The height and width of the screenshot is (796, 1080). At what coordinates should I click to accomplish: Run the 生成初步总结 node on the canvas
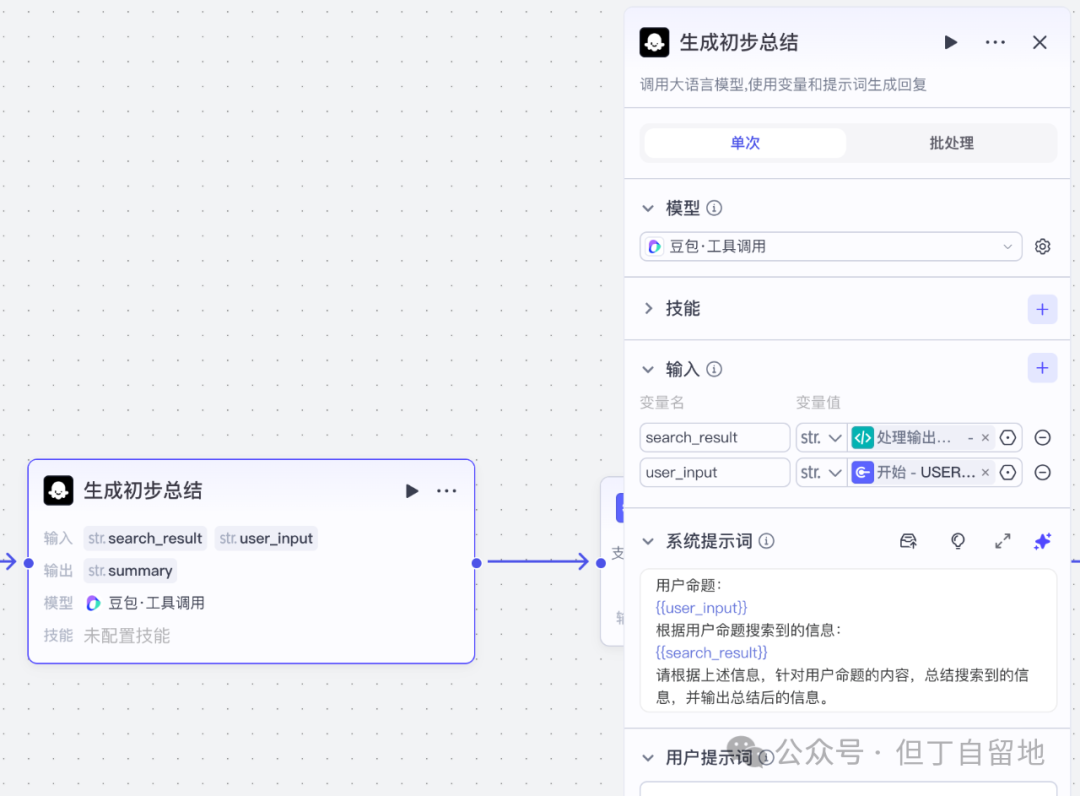412,491
